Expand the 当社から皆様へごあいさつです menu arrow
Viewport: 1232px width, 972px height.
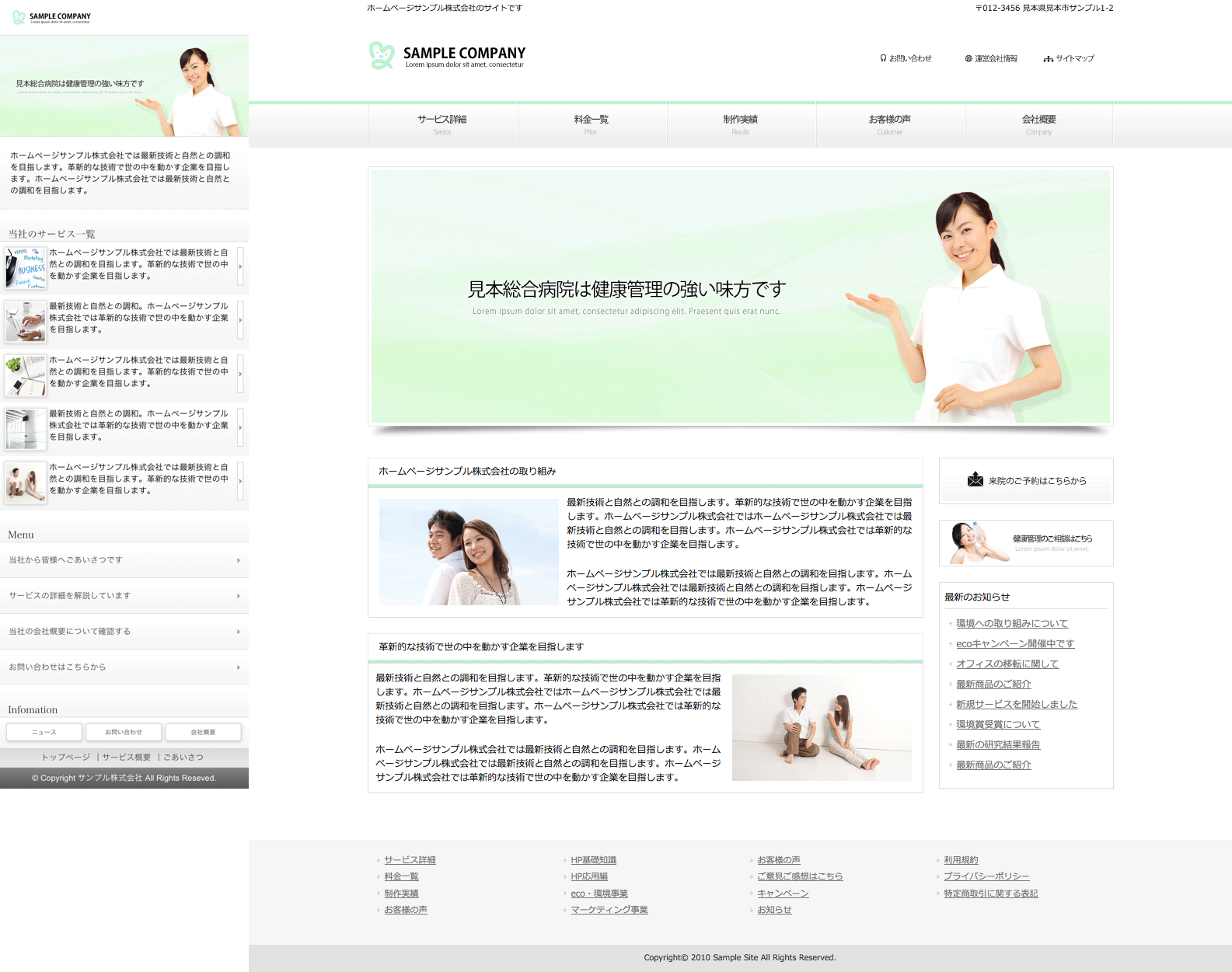238,560
